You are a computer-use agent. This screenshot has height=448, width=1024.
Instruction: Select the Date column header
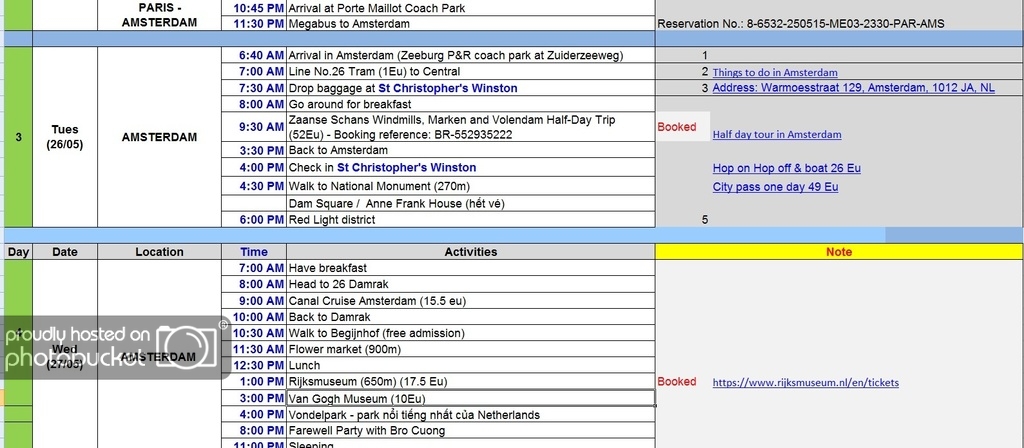point(65,252)
